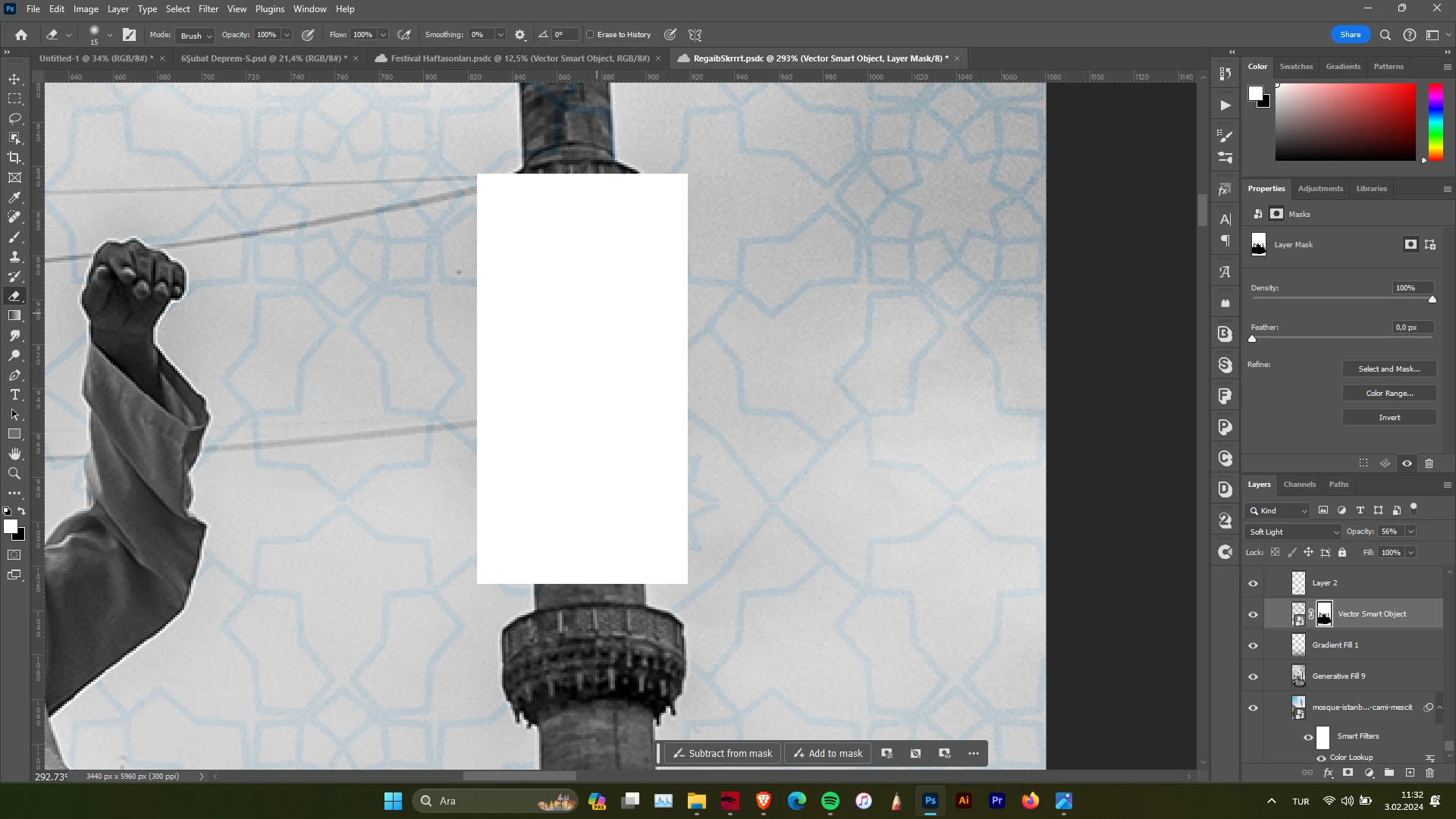Open the eraser Mode dropdown

[196, 36]
